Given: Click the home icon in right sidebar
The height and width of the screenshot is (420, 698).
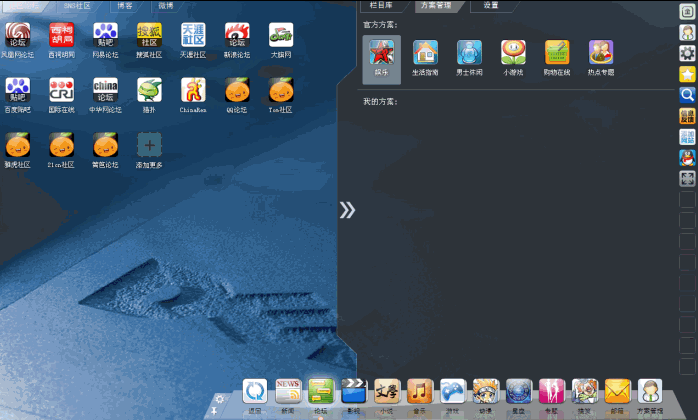Looking at the screenshot, I should coord(687,11).
